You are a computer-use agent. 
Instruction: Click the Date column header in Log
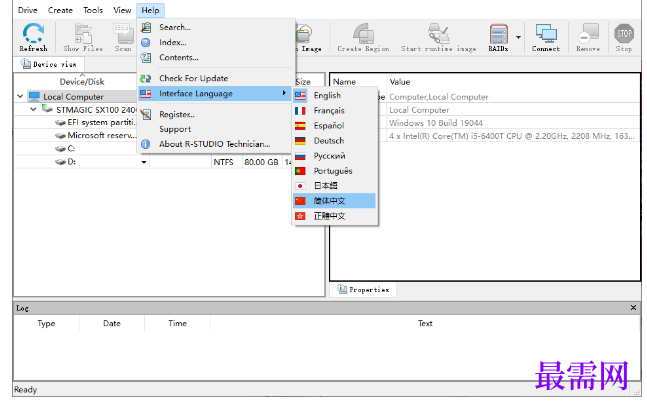pos(112,324)
